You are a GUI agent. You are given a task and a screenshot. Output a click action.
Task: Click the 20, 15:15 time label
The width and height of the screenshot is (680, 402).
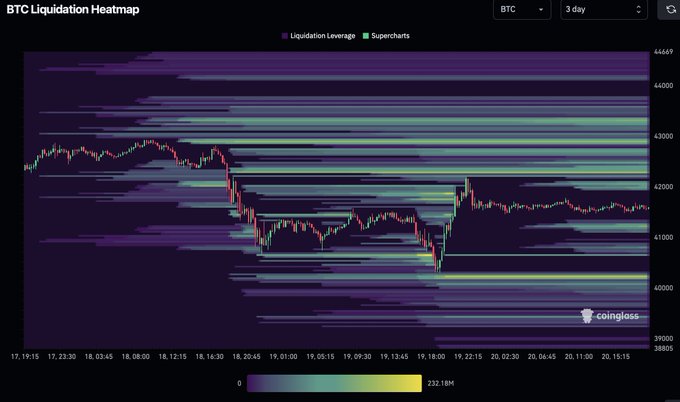click(615, 356)
